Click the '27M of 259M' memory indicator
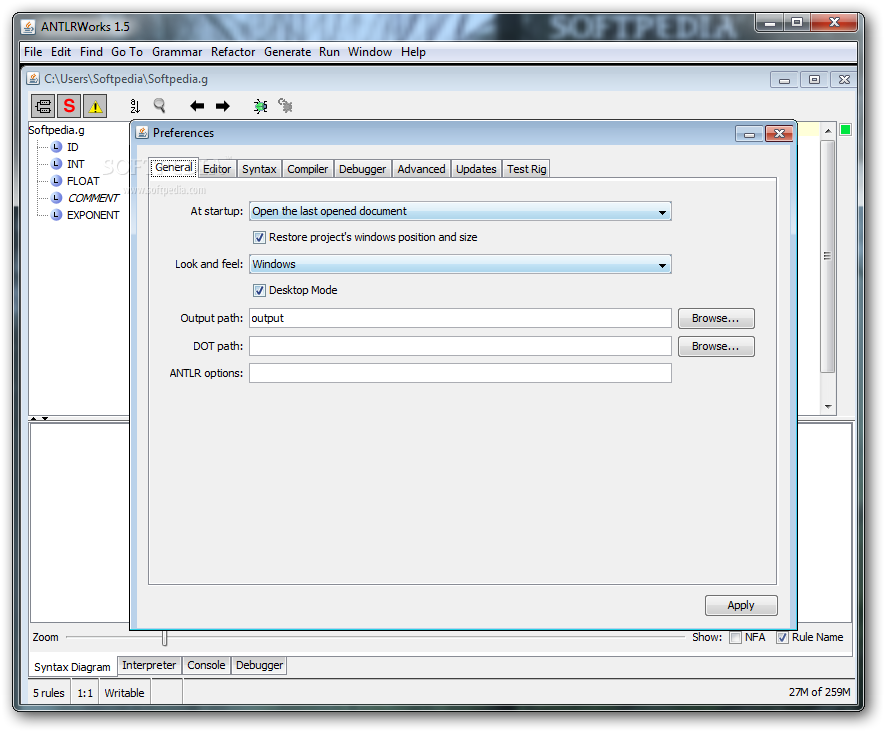 click(x=819, y=692)
